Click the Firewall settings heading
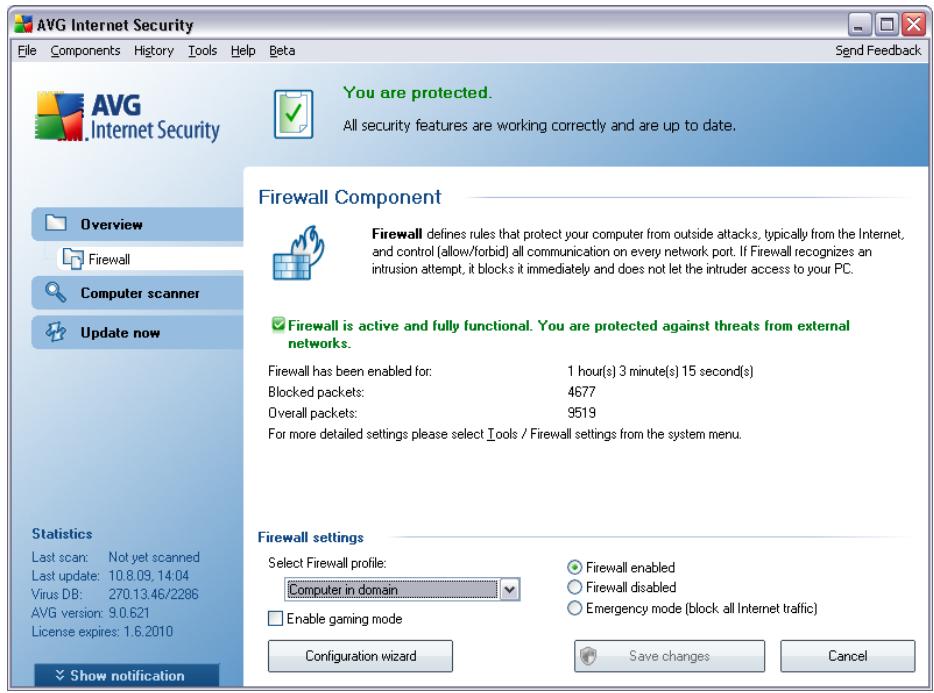This screenshot has height=693, width=934. [x=310, y=537]
